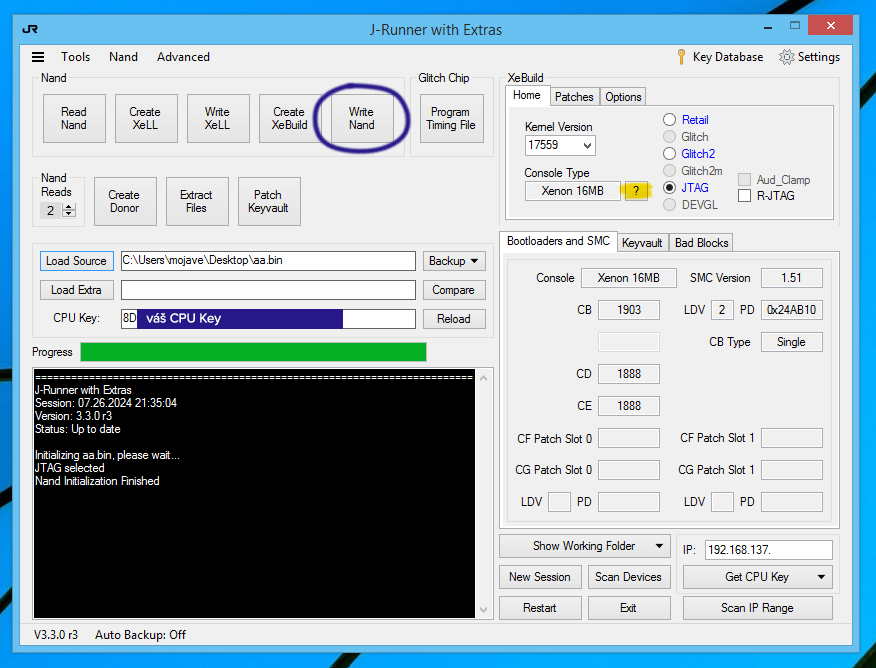Click the CB Type Single field
Screen dimensions: 876x668
tap(792, 342)
